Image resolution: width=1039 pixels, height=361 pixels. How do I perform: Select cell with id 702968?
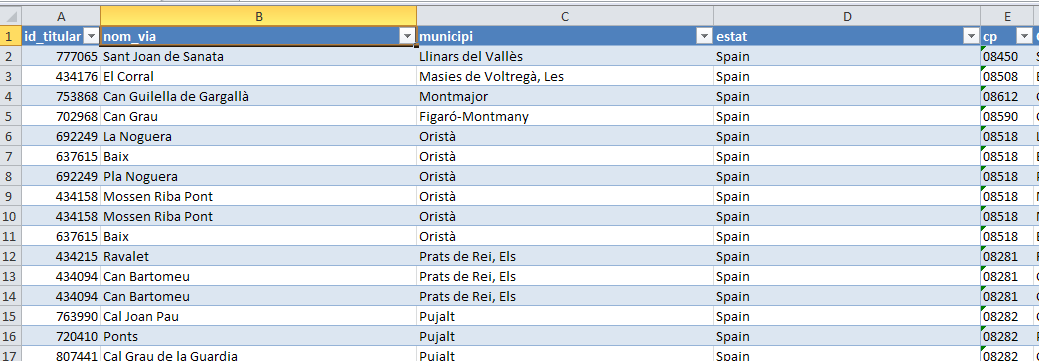[61, 117]
